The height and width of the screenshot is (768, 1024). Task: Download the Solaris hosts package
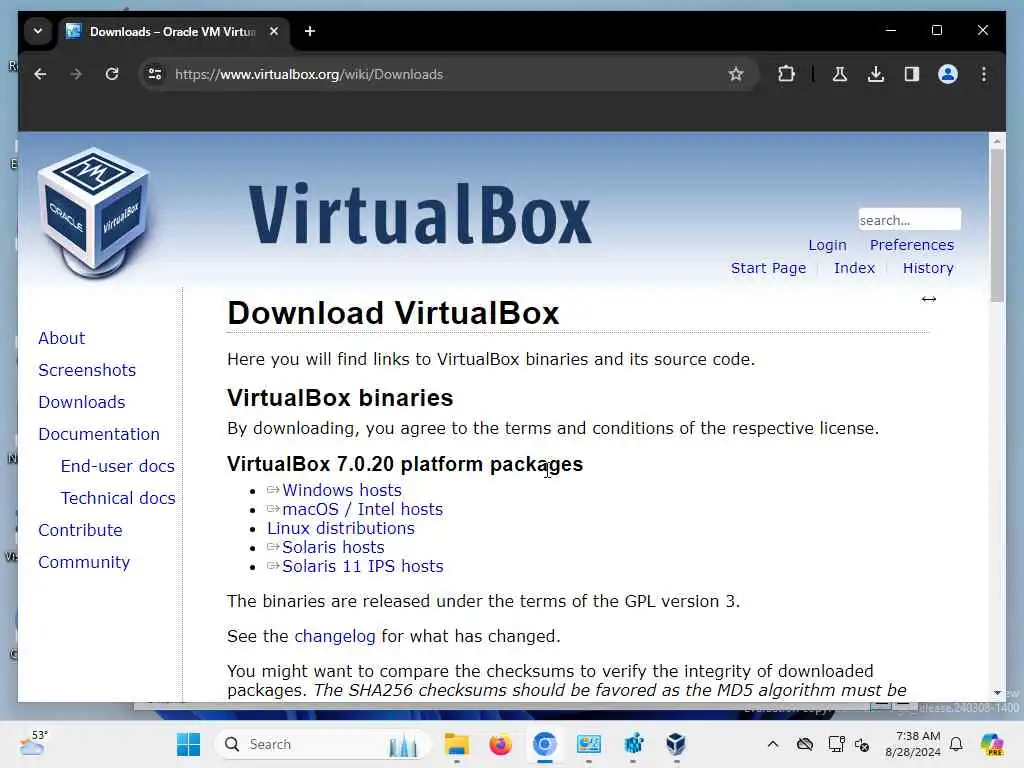pos(333,547)
